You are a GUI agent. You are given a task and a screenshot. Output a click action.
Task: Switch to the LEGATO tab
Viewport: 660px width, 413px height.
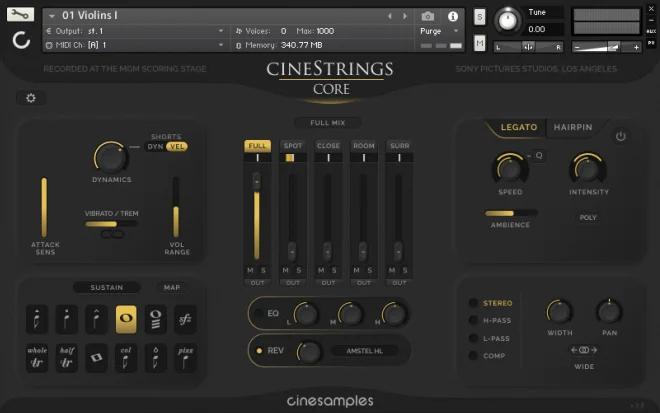coord(519,128)
